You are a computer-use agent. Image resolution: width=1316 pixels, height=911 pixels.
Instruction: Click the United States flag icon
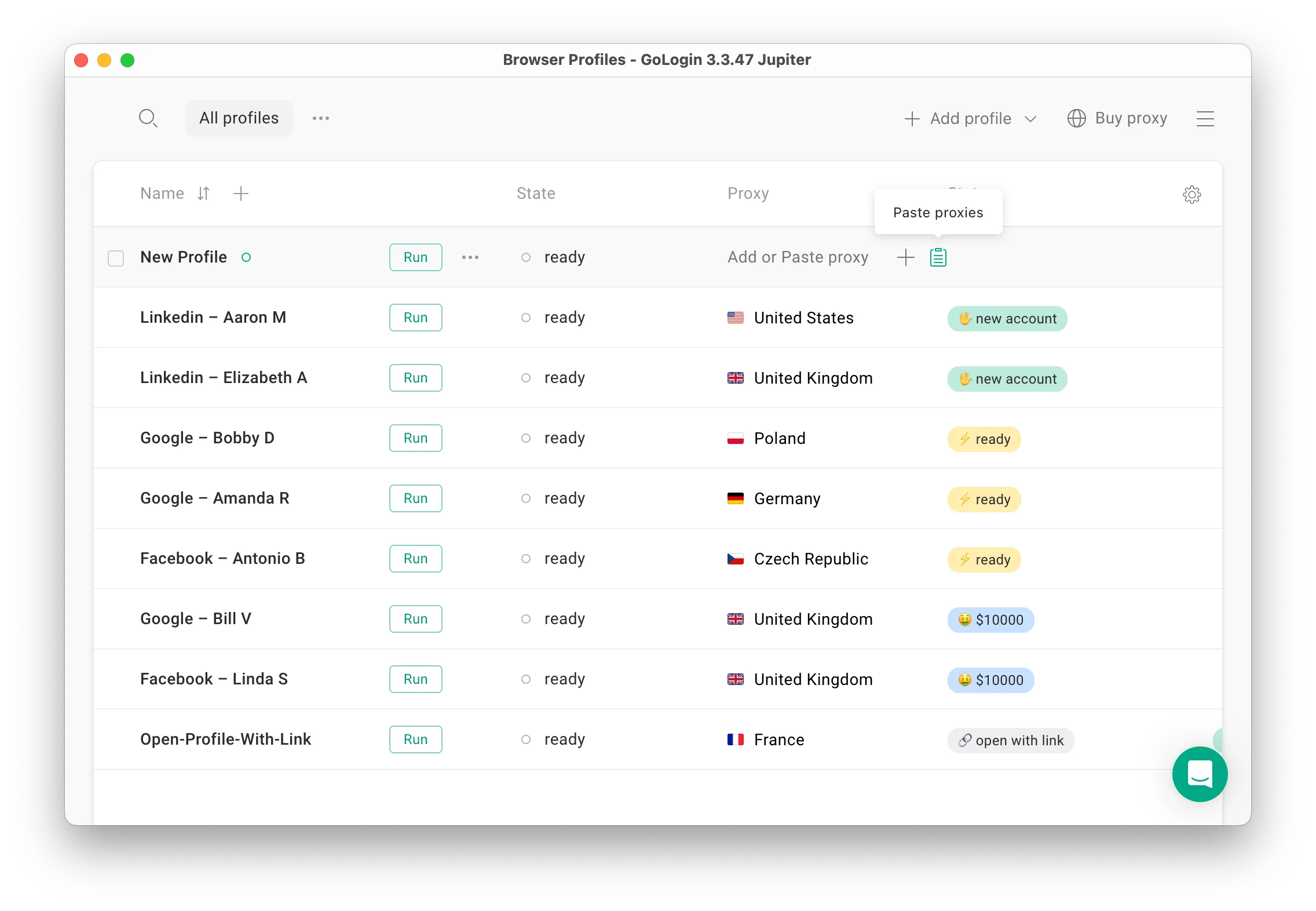[x=736, y=318]
